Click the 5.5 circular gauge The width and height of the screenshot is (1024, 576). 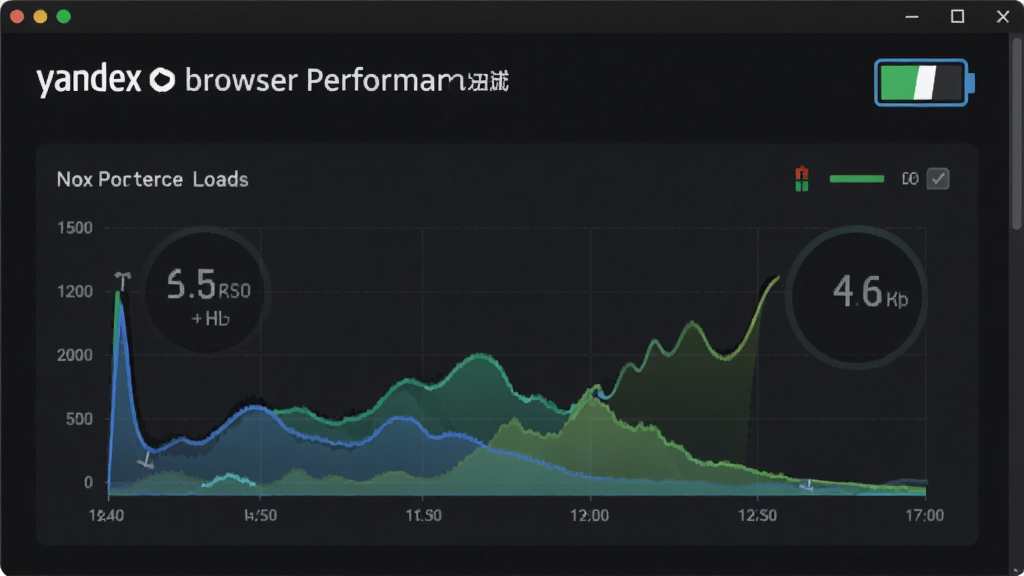click(x=206, y=291)
